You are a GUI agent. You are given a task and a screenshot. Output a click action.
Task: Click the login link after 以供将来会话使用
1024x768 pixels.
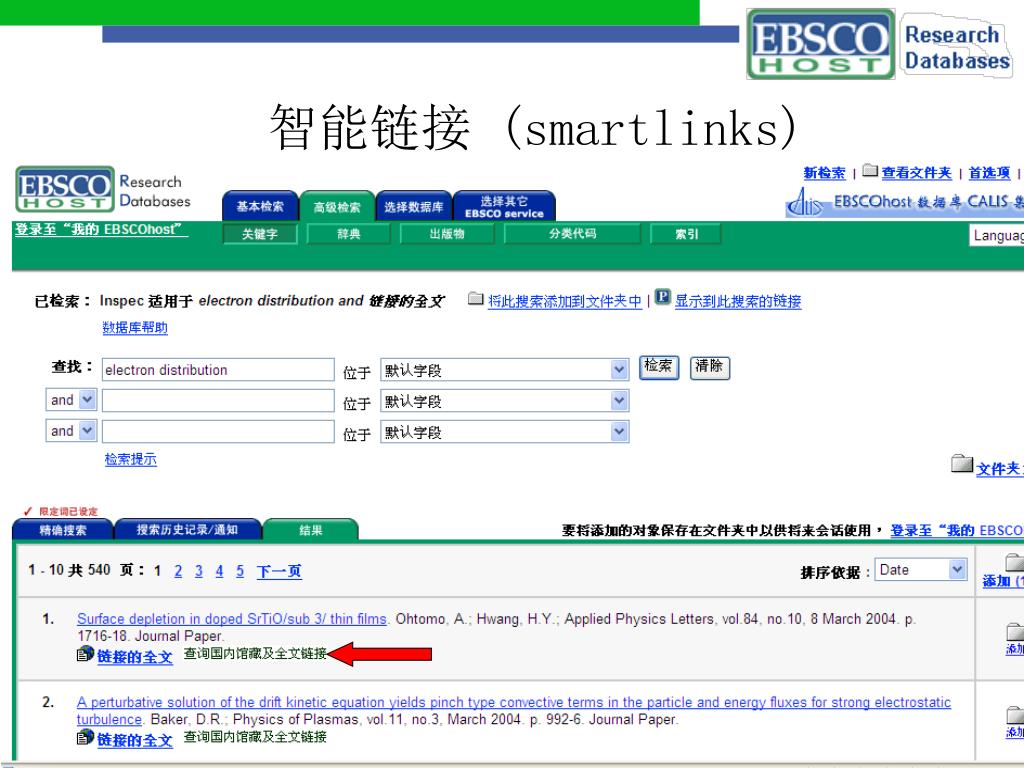957,530
